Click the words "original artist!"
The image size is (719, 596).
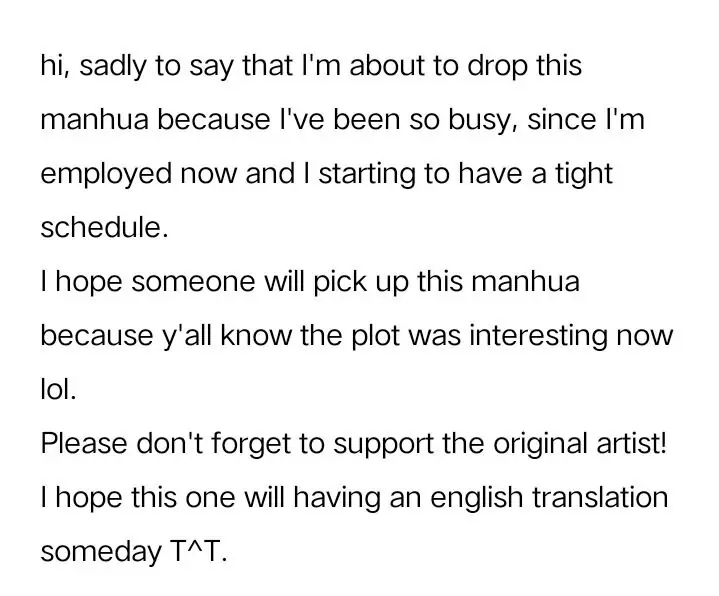[584, 443]
